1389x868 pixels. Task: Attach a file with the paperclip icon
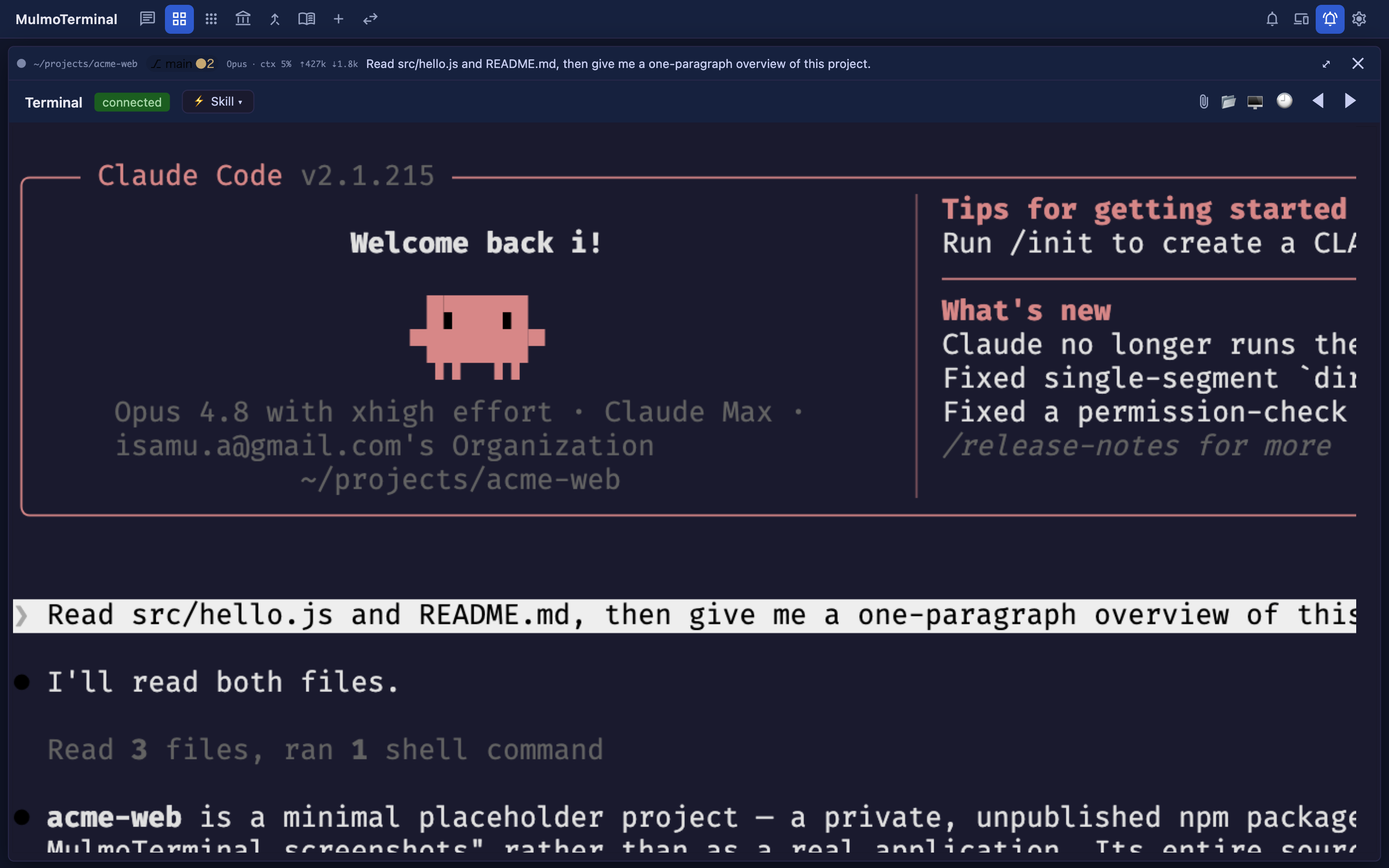tap(1204, 102)
